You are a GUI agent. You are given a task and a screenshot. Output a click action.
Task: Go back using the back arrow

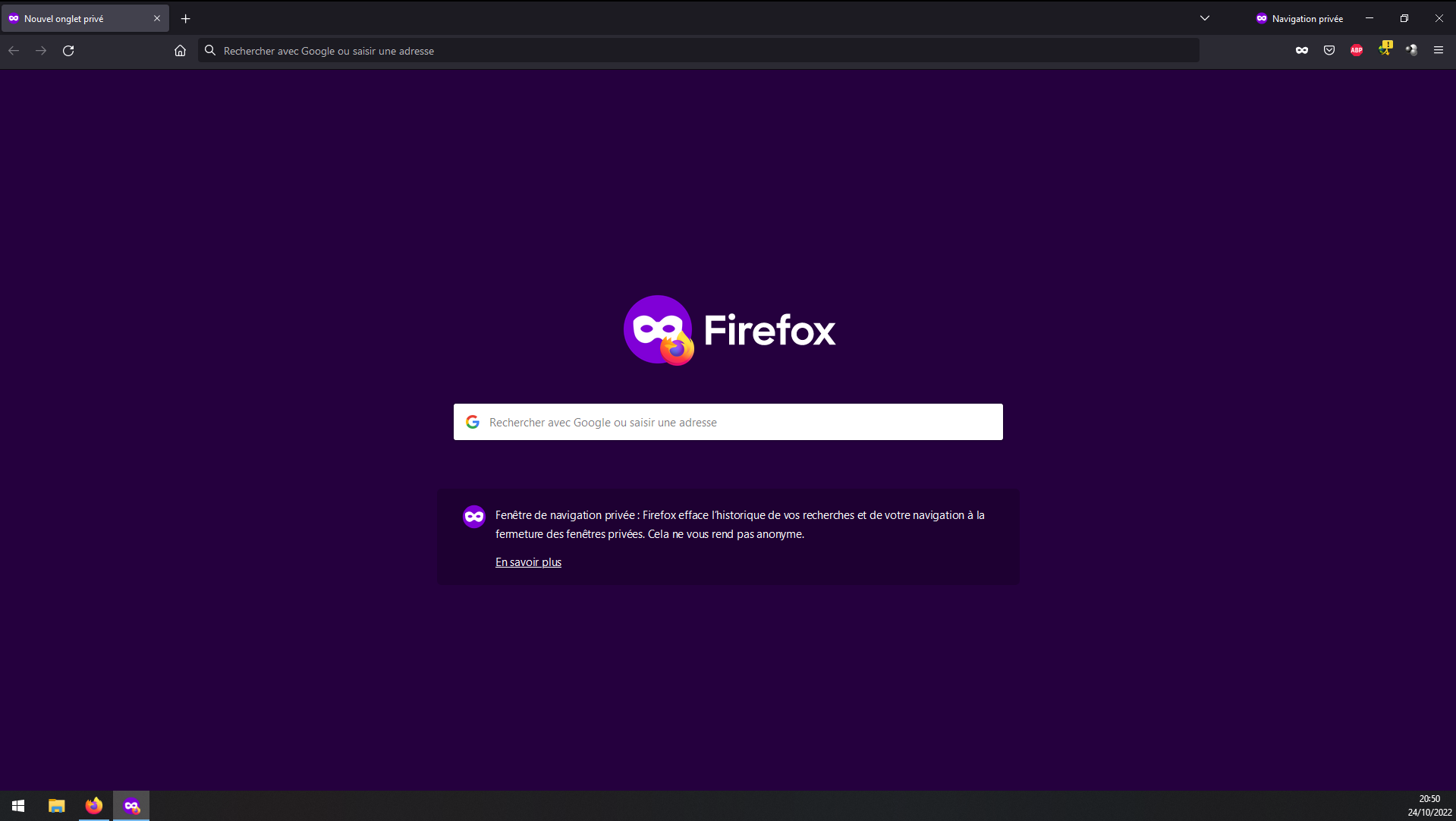tap(14, 51)
